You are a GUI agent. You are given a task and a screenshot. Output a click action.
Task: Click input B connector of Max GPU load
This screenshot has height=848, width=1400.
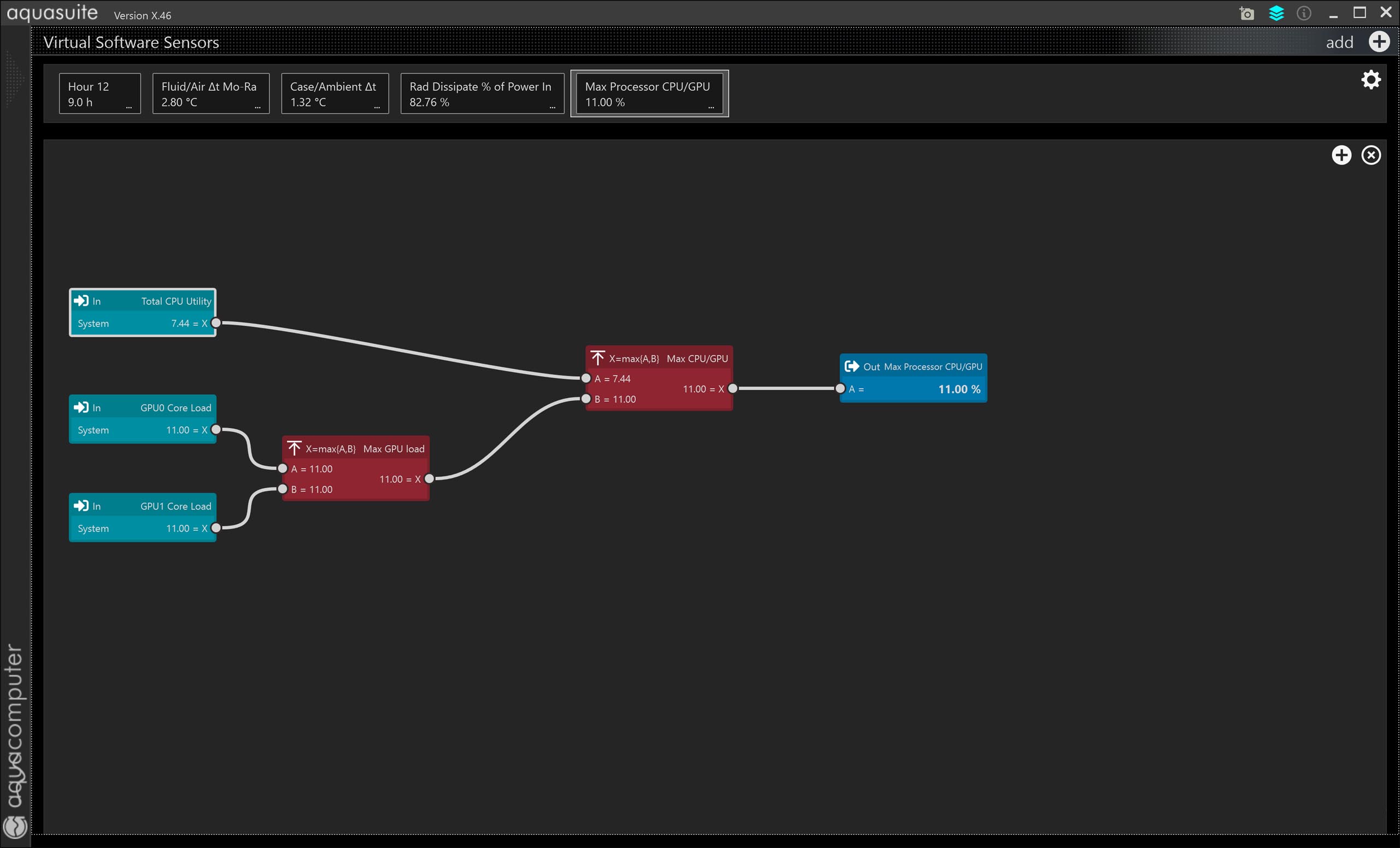[x=283, y=489]
